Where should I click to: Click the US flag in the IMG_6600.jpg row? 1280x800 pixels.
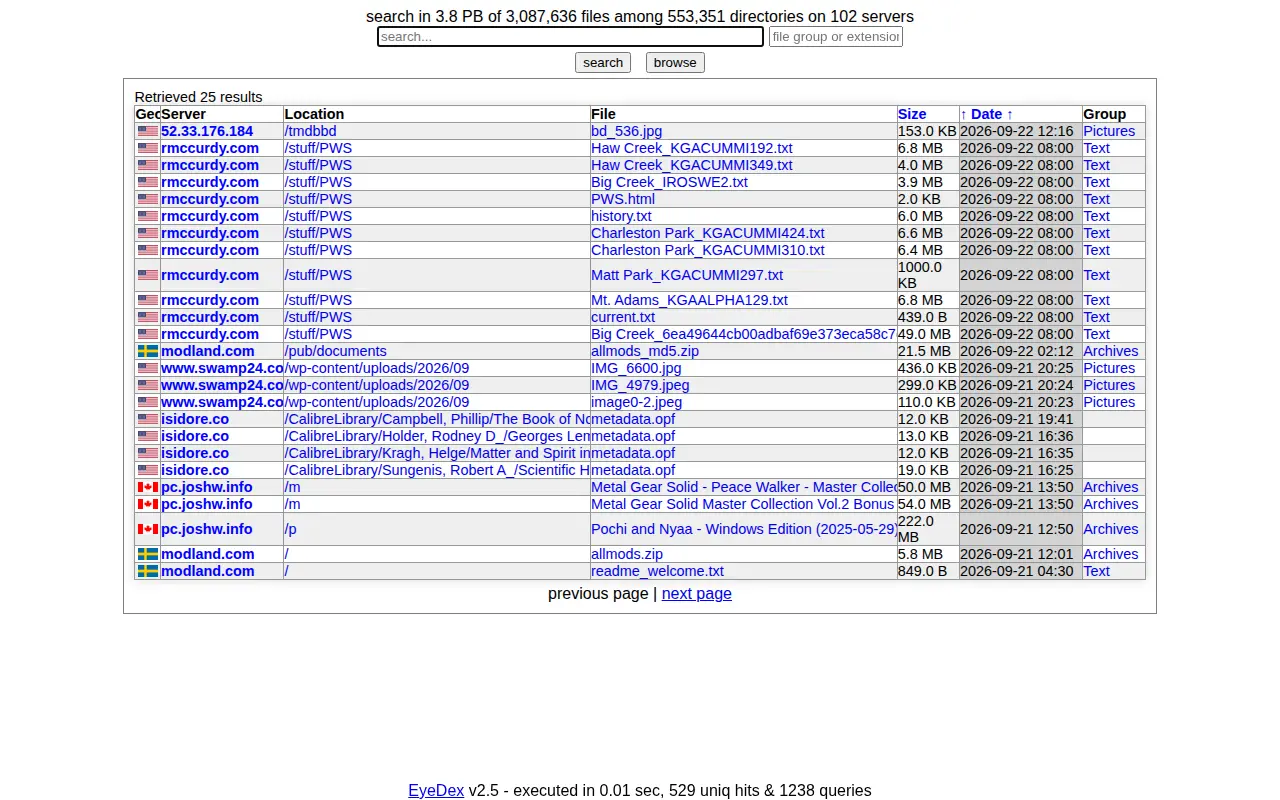pyautogui.click(x=148, y=368)
